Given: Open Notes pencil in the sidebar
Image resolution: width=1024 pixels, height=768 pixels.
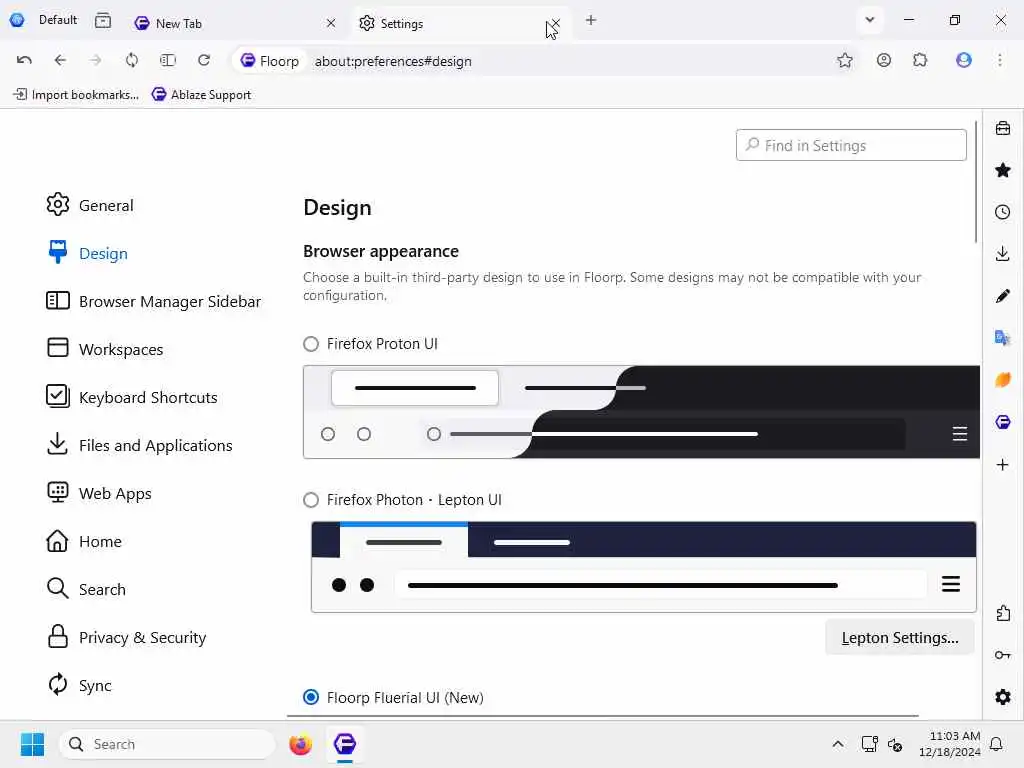Looking at the screenshot, I should (1002, 296).
